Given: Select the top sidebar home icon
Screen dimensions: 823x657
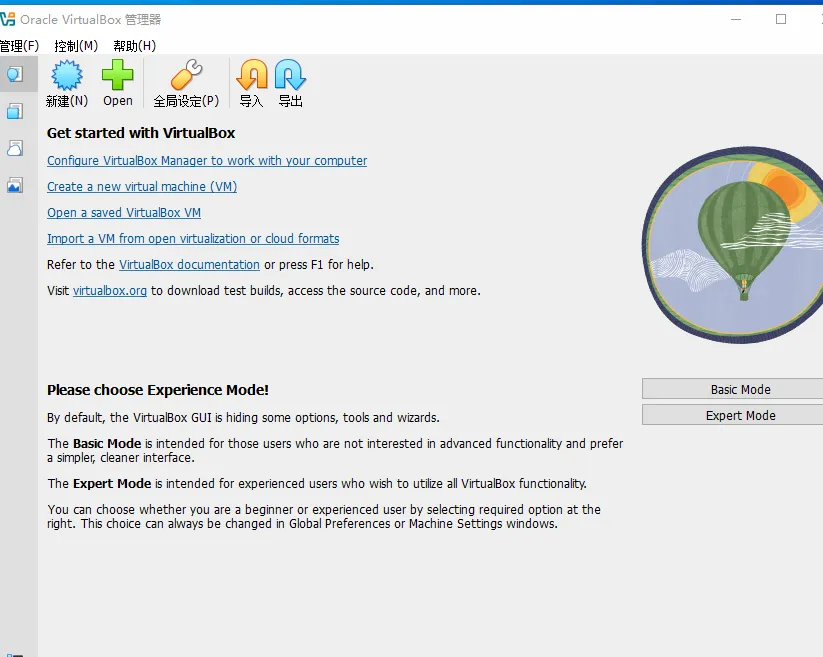Looking at the screenshot, I should (x=15, y=74).
